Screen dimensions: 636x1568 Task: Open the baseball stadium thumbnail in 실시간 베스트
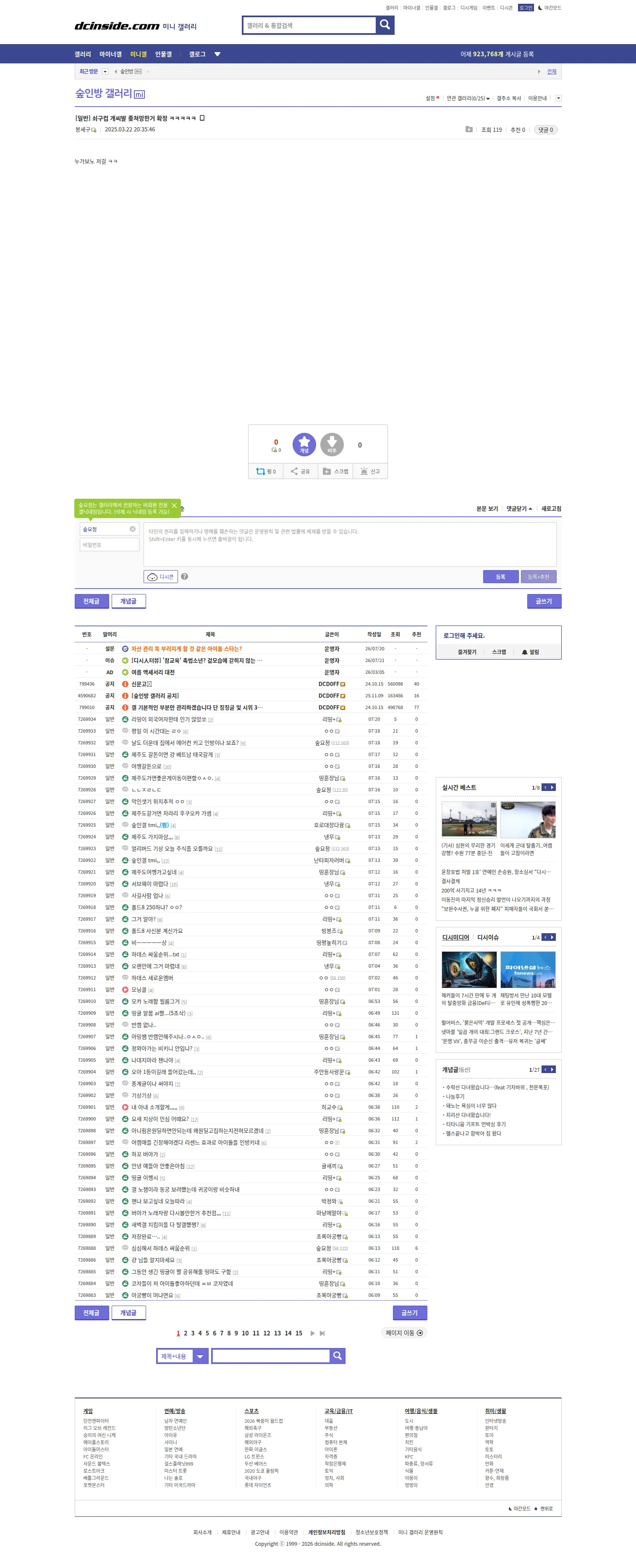pos(468,819)
